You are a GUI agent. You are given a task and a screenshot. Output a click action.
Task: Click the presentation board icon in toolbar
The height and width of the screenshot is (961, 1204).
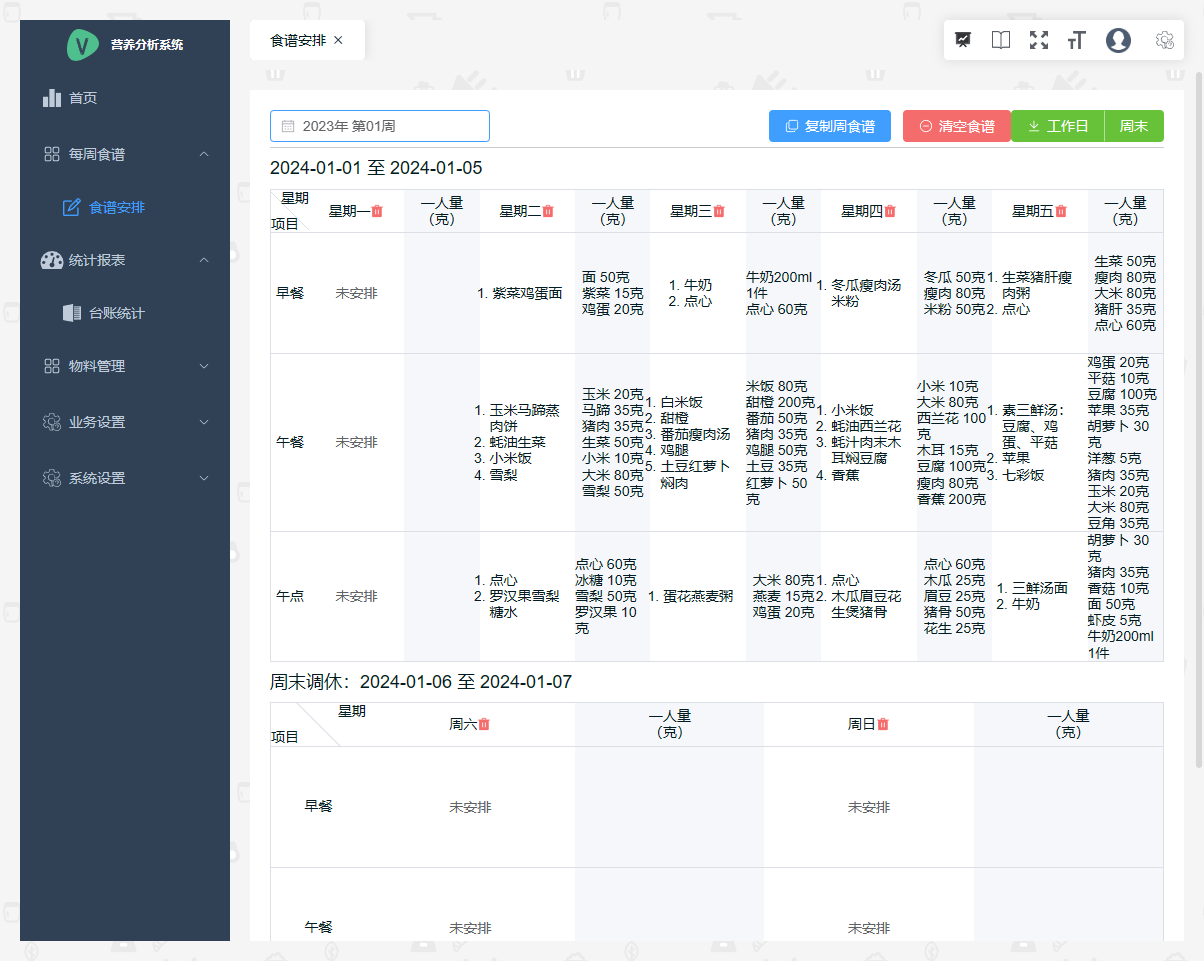tap(963, 40)
